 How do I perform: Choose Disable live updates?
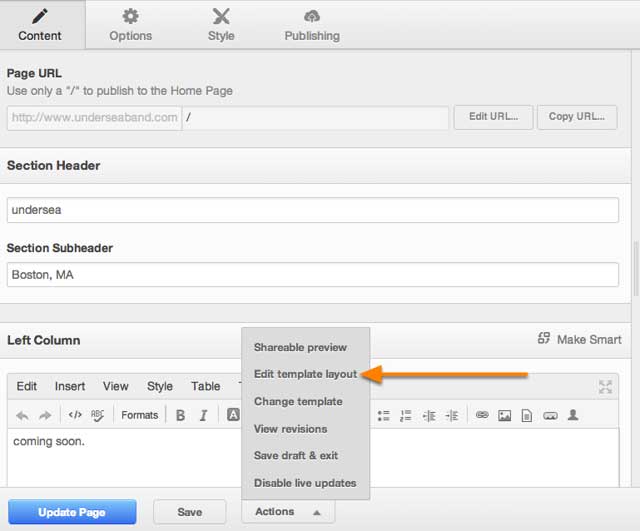click(x=305, y=483)
